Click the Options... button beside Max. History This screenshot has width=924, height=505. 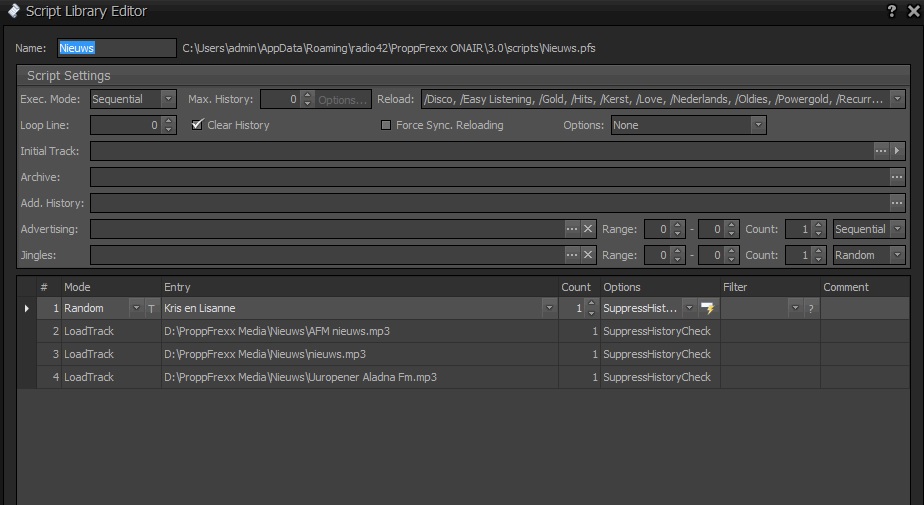[x=344, y=99]
